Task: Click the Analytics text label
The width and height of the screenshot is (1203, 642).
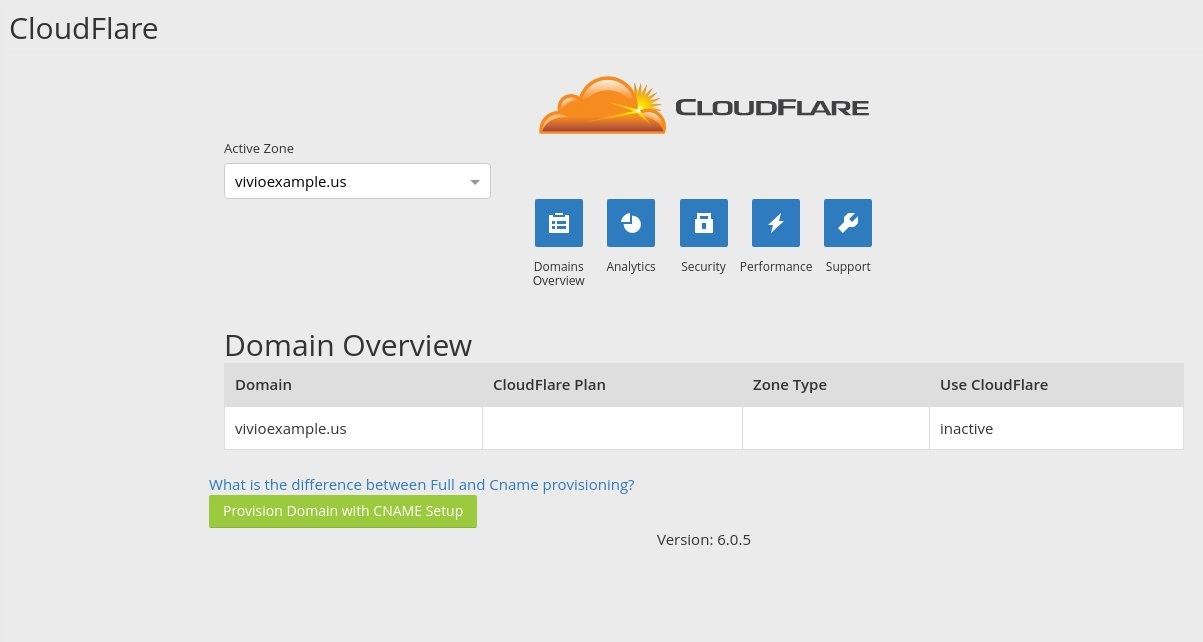Action: pyautogui.click(x=631, y=267)
